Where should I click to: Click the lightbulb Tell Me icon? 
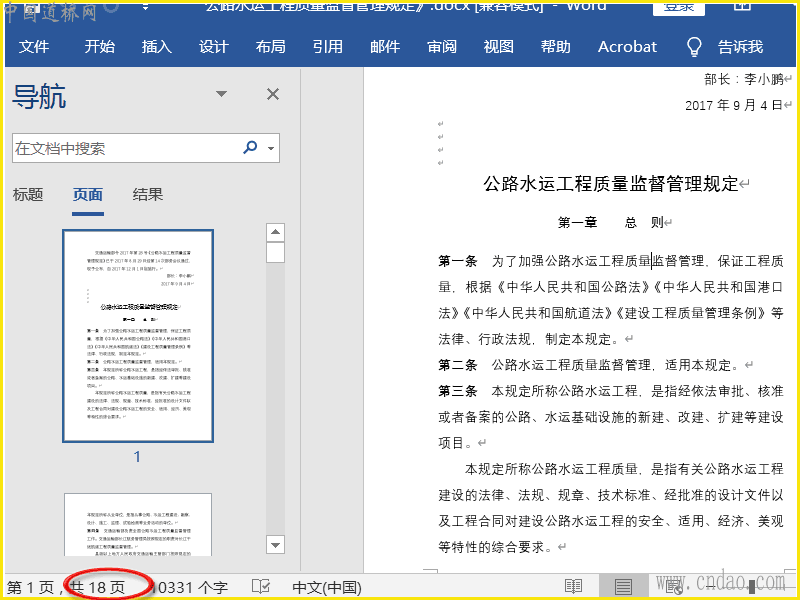tap(694, 47)
